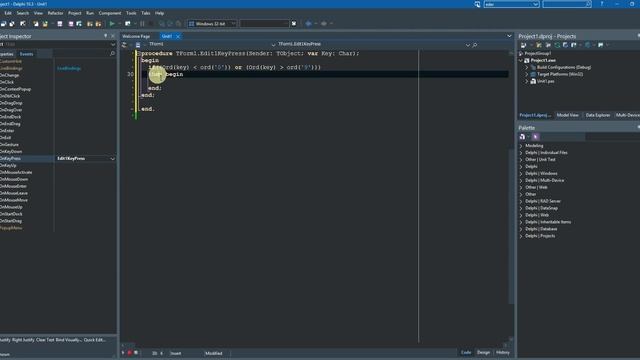
Task: Click the IDE Insight search field
Action: click(x=567, y=4)
